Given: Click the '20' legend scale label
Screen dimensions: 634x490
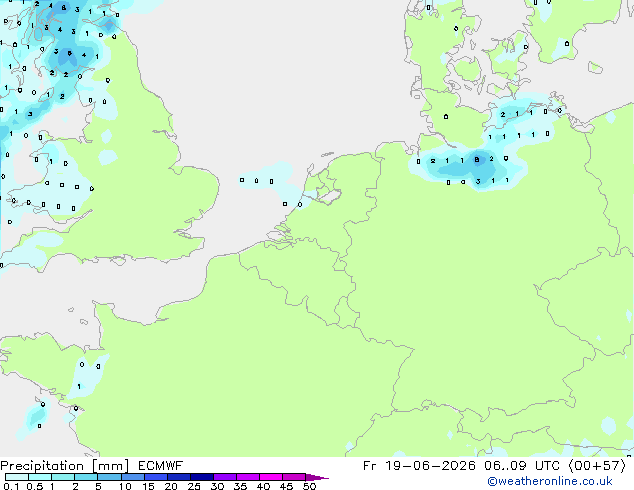Looking at the screenshot, I should [171, 486].
